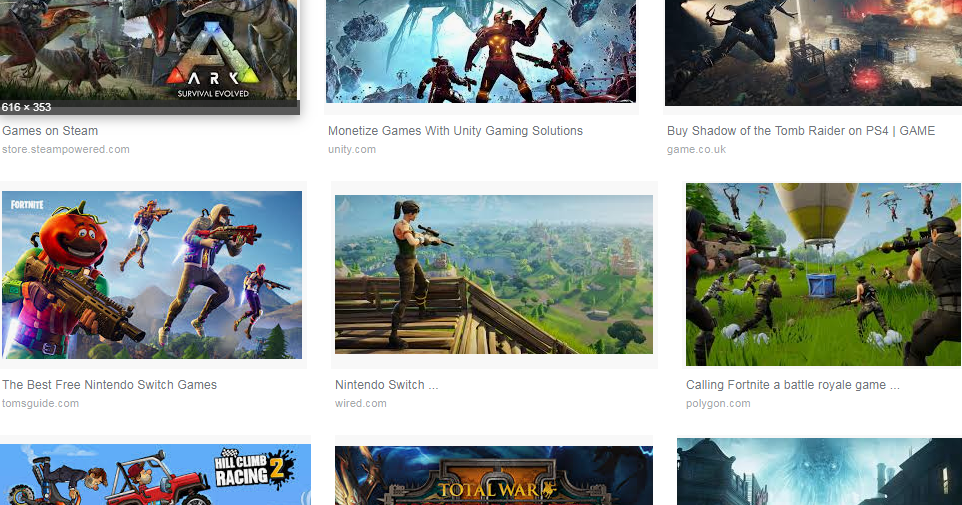Open the Shadow of the Tomb Raider image
Viewport: 962px width, 505px height.
tap(814, 53)
